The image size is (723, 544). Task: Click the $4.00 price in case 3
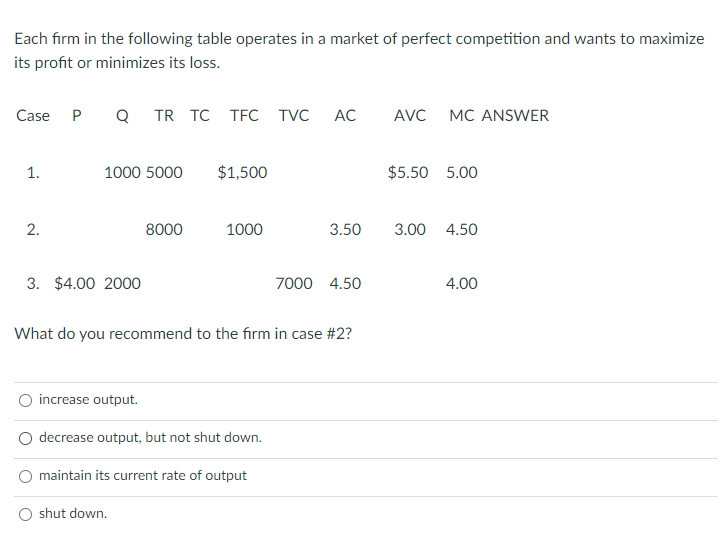point(74,283)
